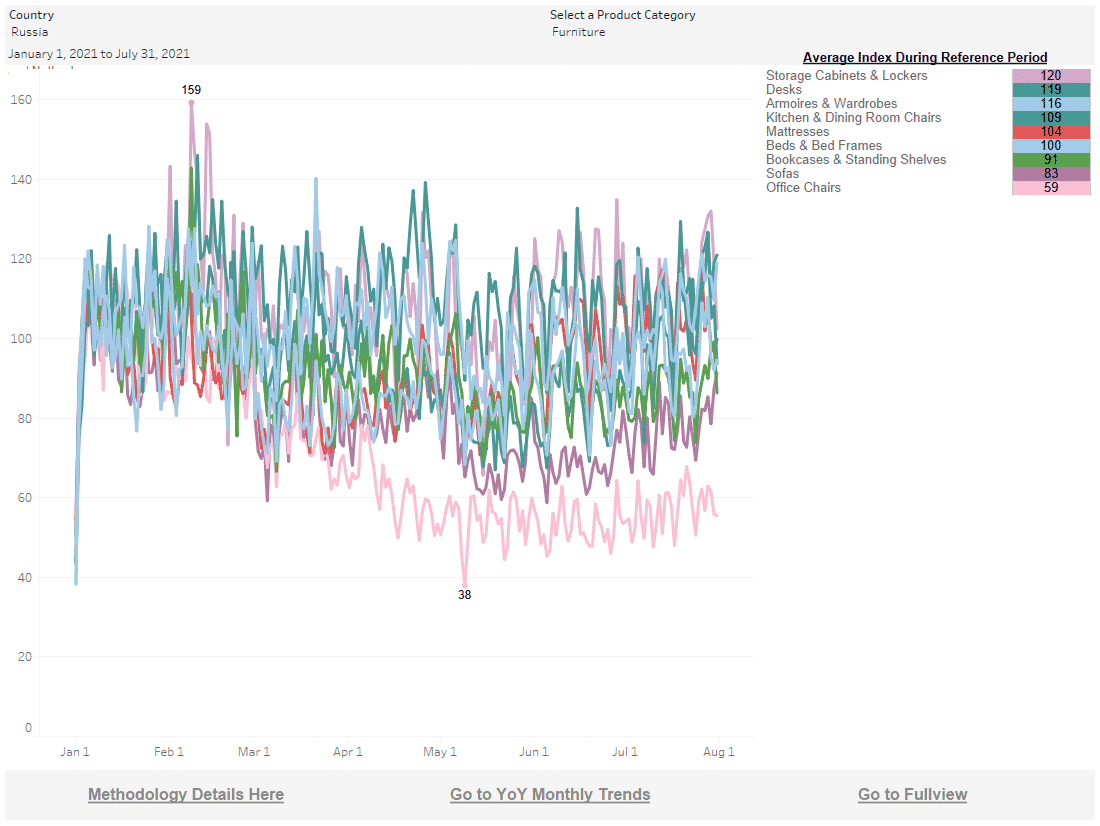This screenshot has height=826, width=1100.
Task: Click the Average Index During Reference Period heading
Action: [925, 58]
